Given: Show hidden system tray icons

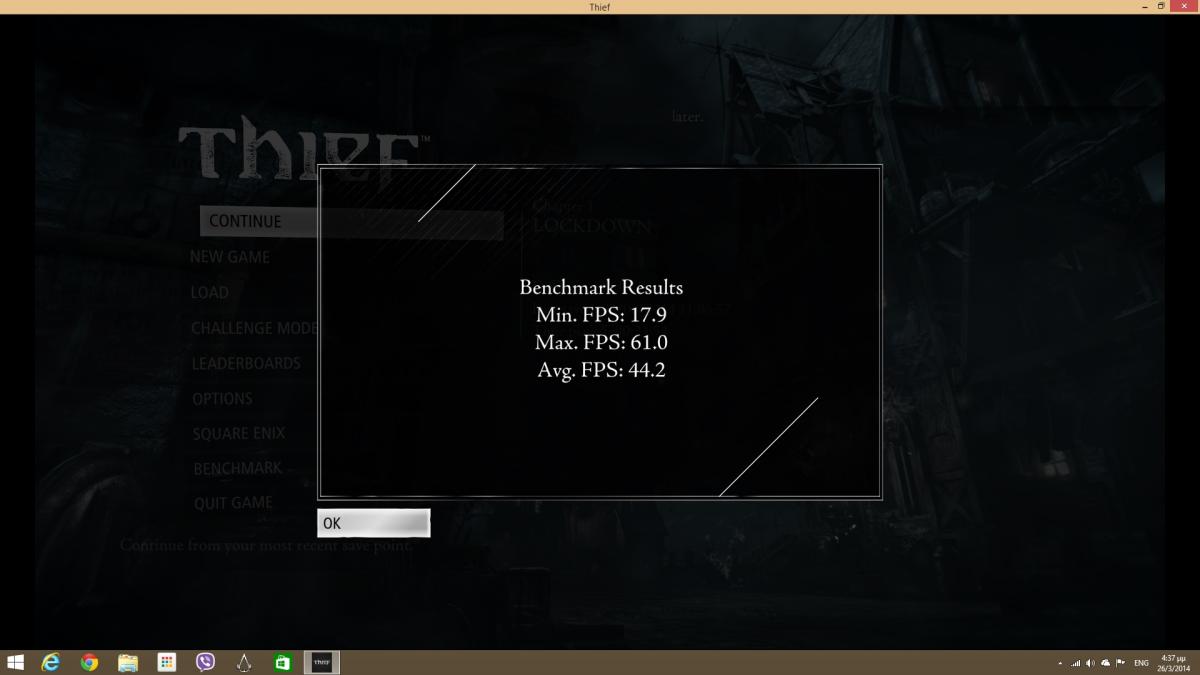Looking at the screenshot, I should (x=1060, y=663).
